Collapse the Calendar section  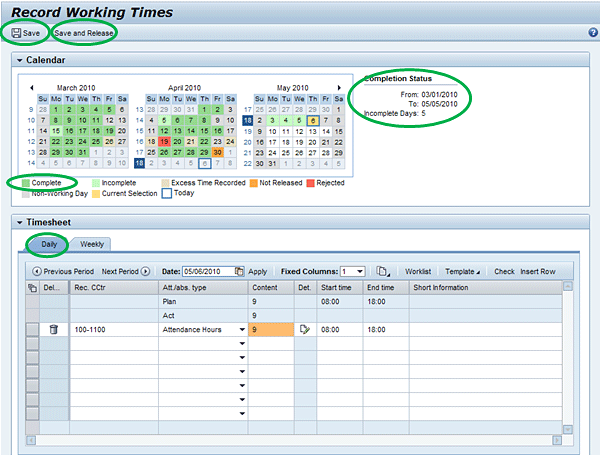(x=19, y=61)
